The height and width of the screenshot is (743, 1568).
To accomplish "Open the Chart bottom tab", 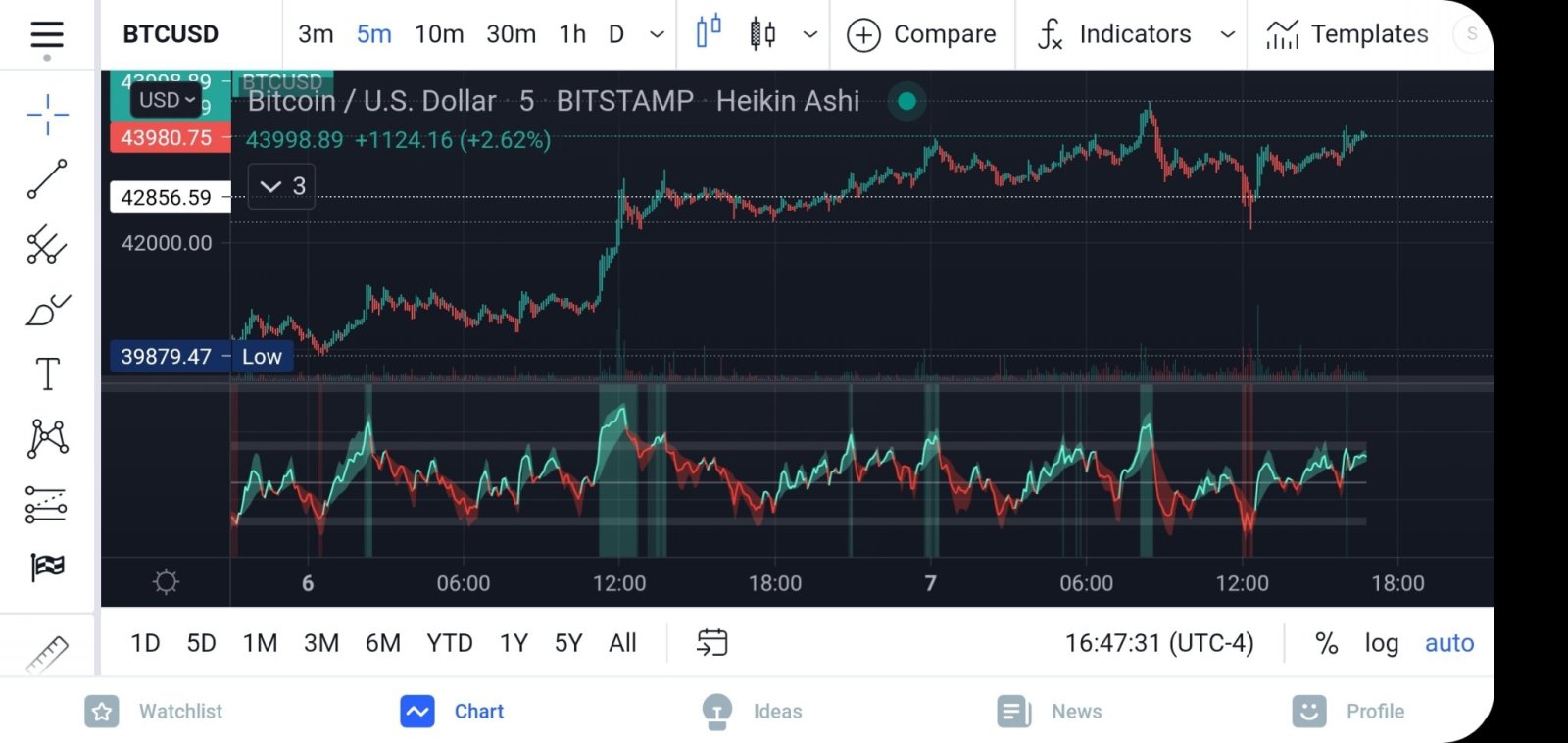I will pyautogui.click(x=452, y=712).
